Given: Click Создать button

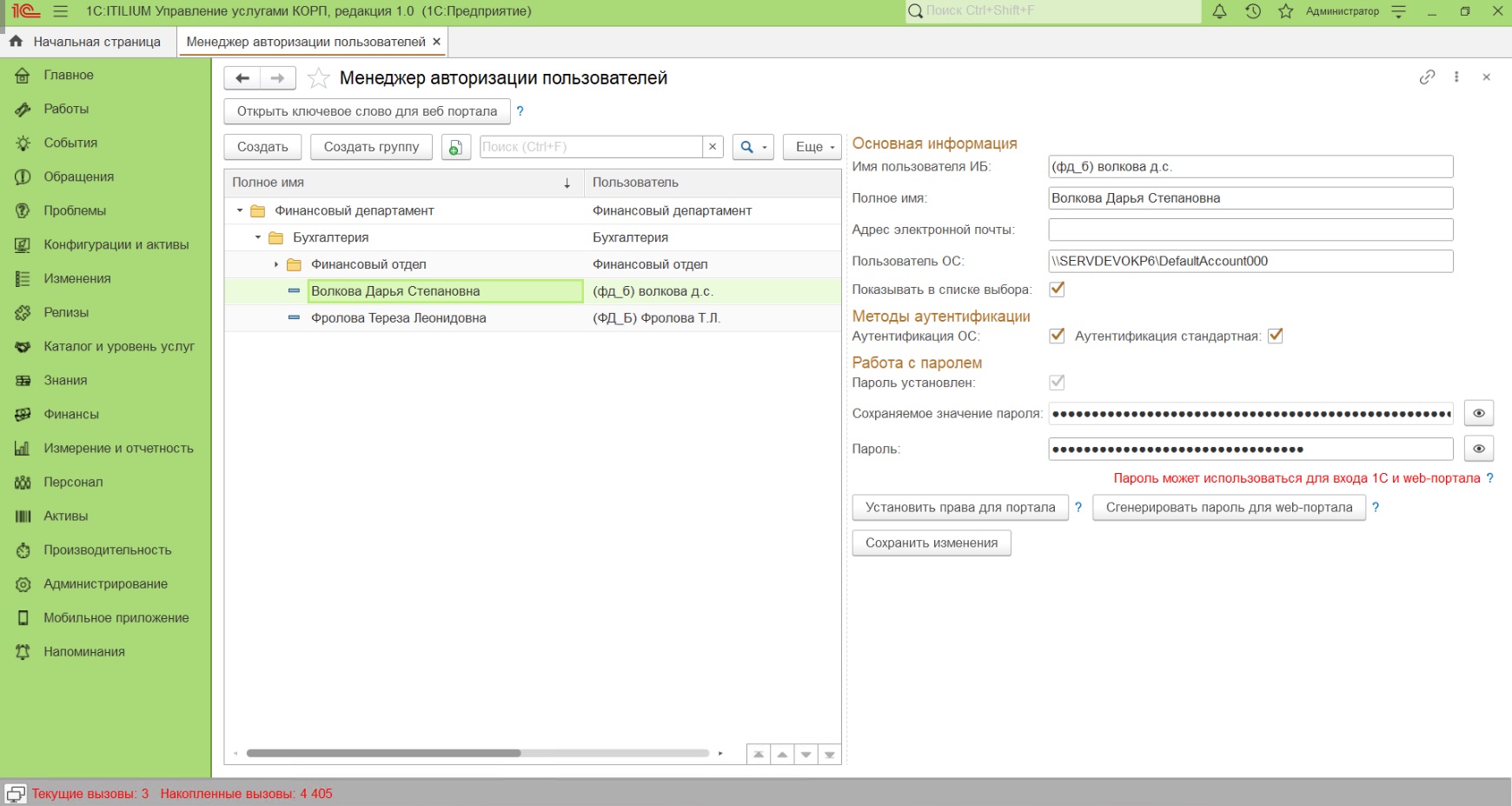Looking at the screenshot, I should 262,147.
